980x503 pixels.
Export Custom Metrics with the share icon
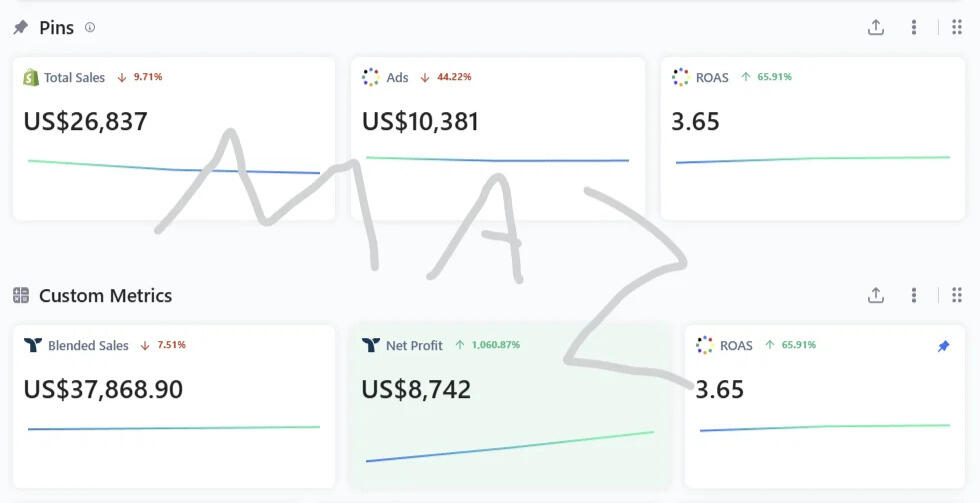(876, 295)
